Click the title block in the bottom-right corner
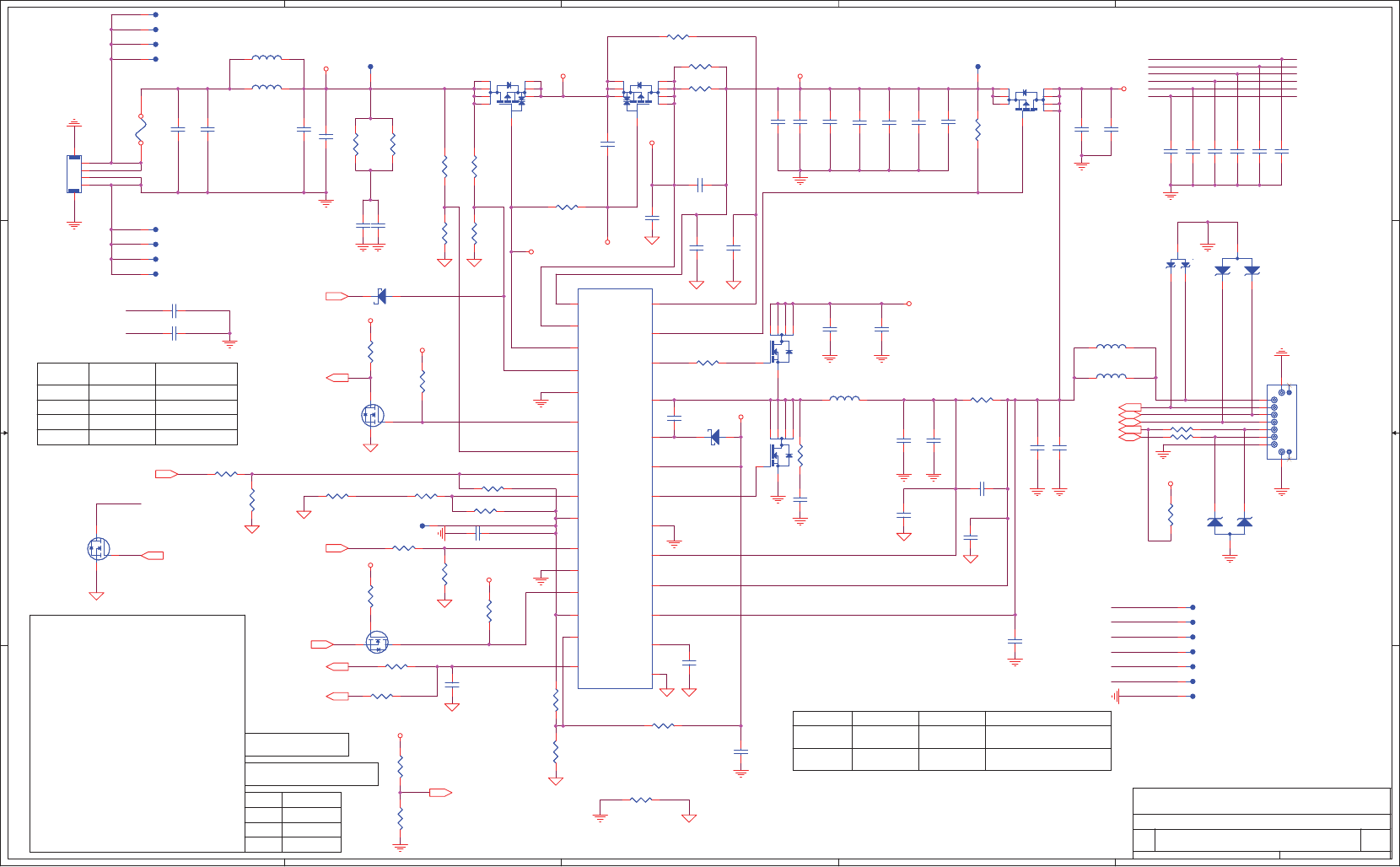Image resolution: width=1400 pixels, height=867 pixels. [x=1261, y=823]
